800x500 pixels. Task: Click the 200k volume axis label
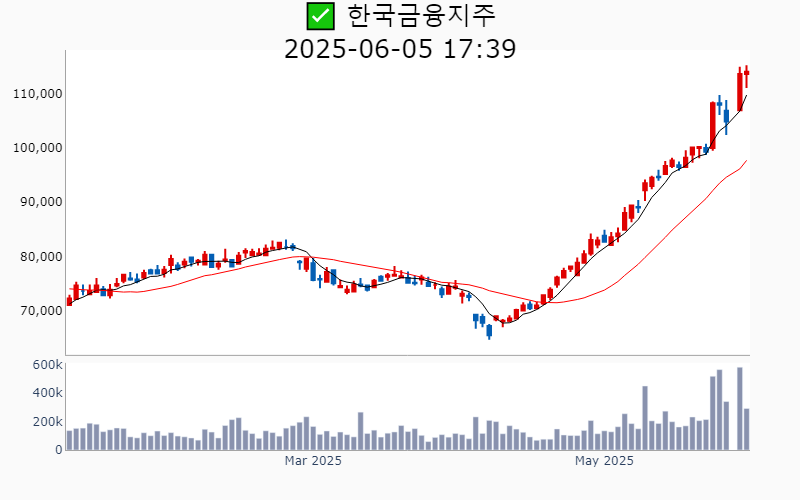click(47, 422)
